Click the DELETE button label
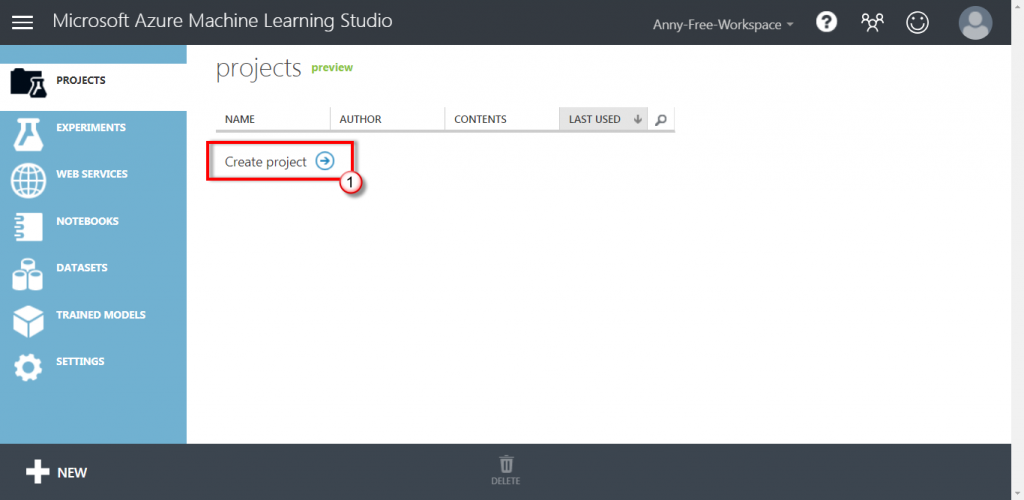 [x=506, y=481]
